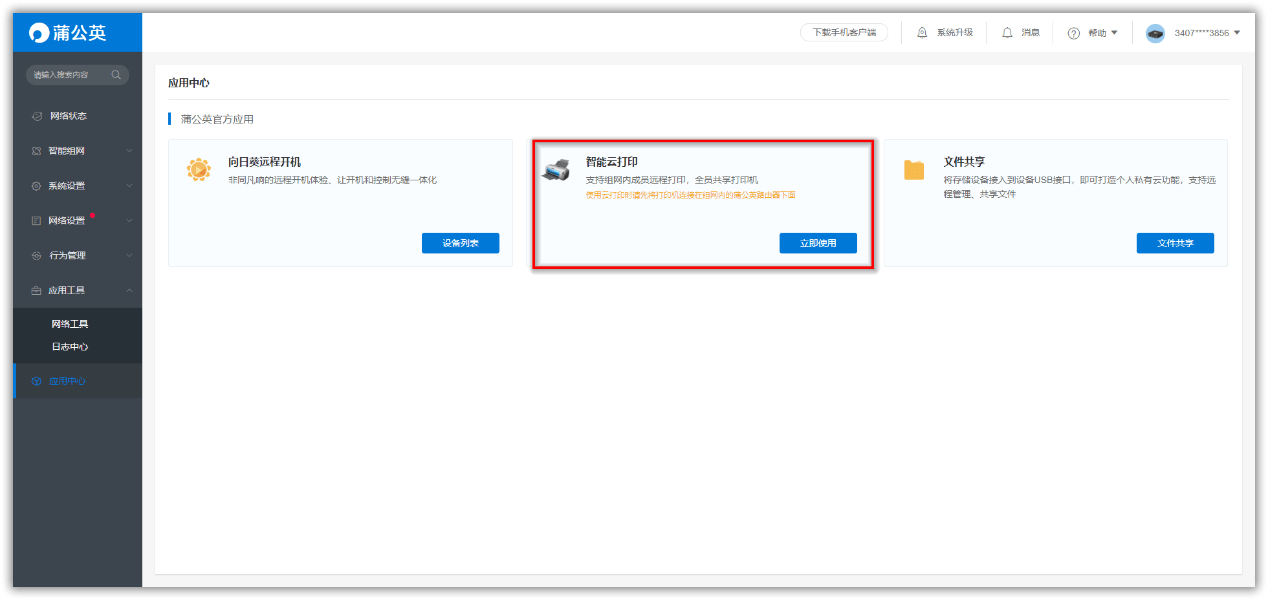Image resolution: width=1268 pixels, height=600 pixels.
Task: Click the 消息 bell icon
Action: [1007, 33]
